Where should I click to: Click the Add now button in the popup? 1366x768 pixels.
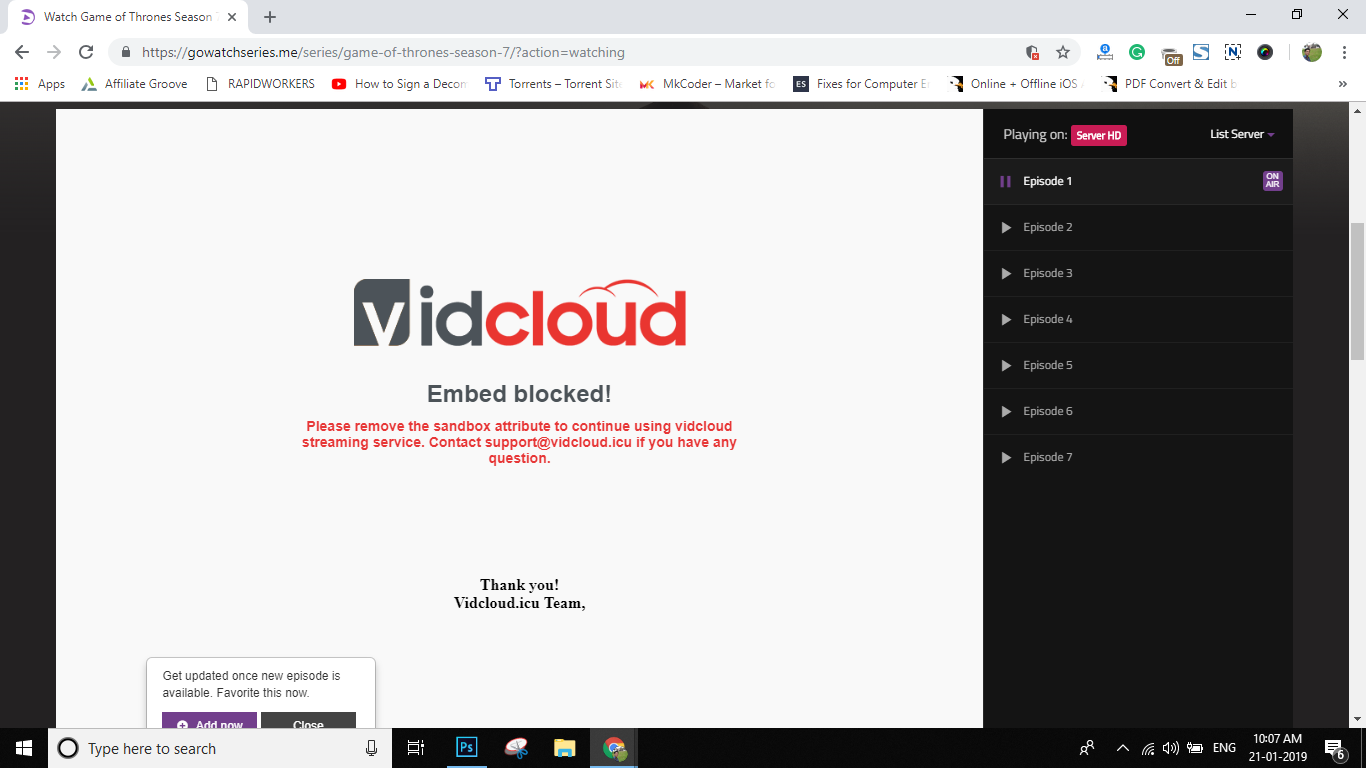tap(210, 720)
